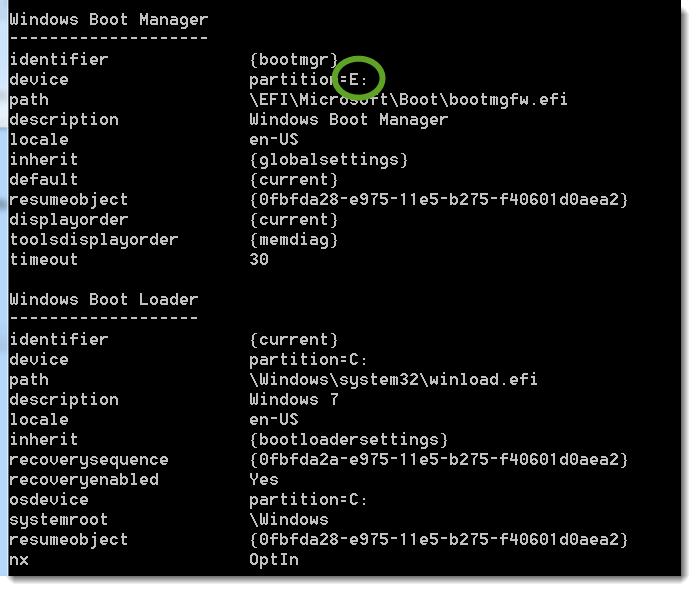Click the systemroot \Windows value
Screen dimensions: 696x591
click(x=288, y=520)
